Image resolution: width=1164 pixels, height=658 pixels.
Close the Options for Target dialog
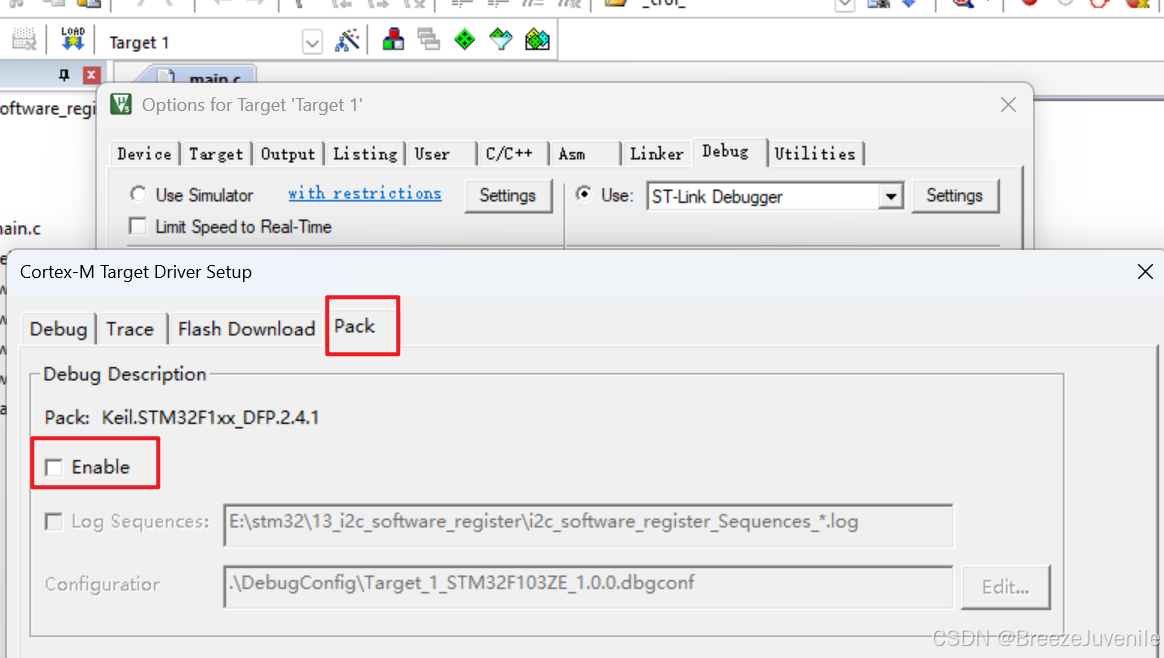(x=1008, y=105)
